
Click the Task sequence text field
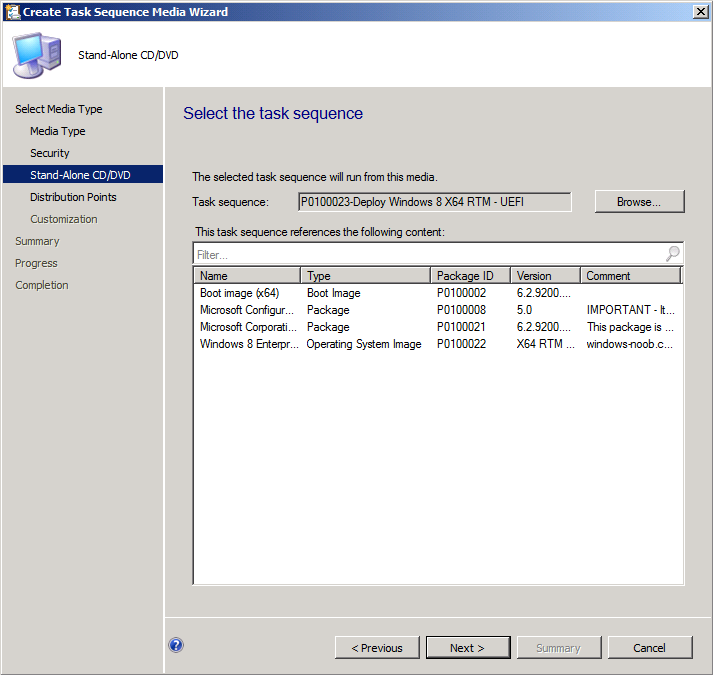(435, 202)
